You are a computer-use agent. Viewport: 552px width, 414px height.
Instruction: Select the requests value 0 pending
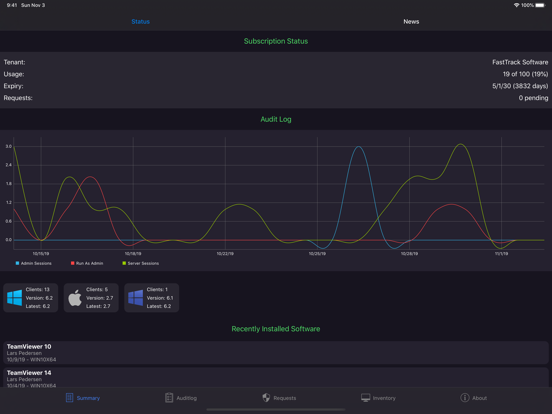[533, 98]
